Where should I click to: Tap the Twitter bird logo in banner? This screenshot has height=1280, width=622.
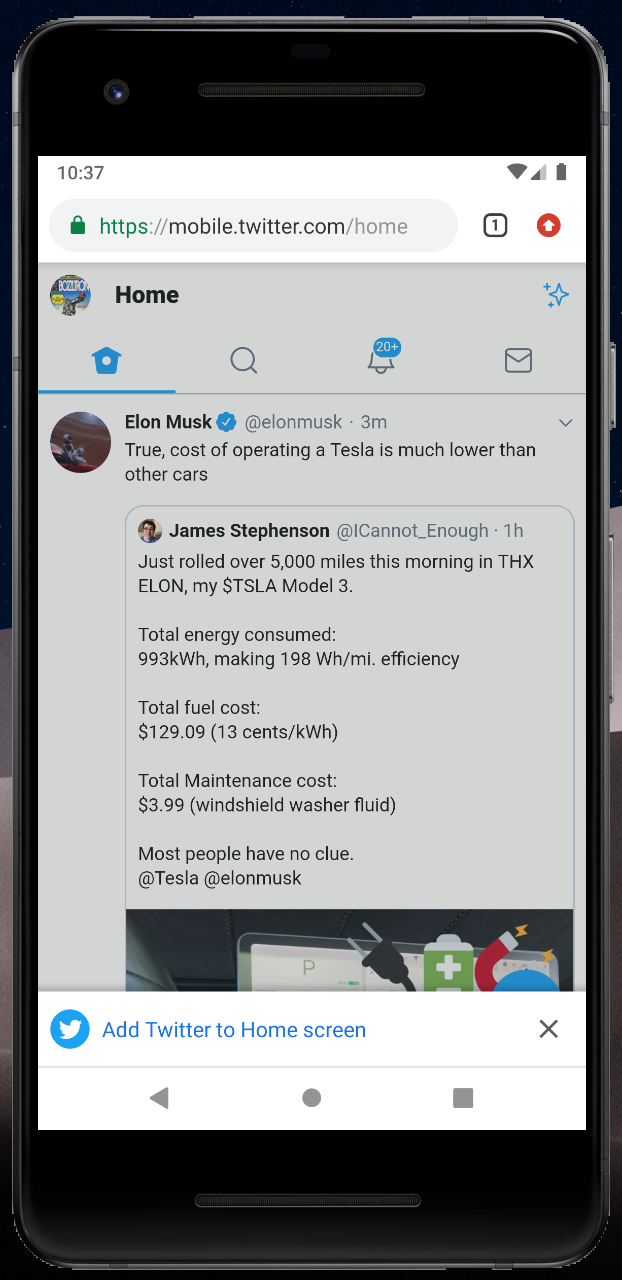[x=70, y=1029]
